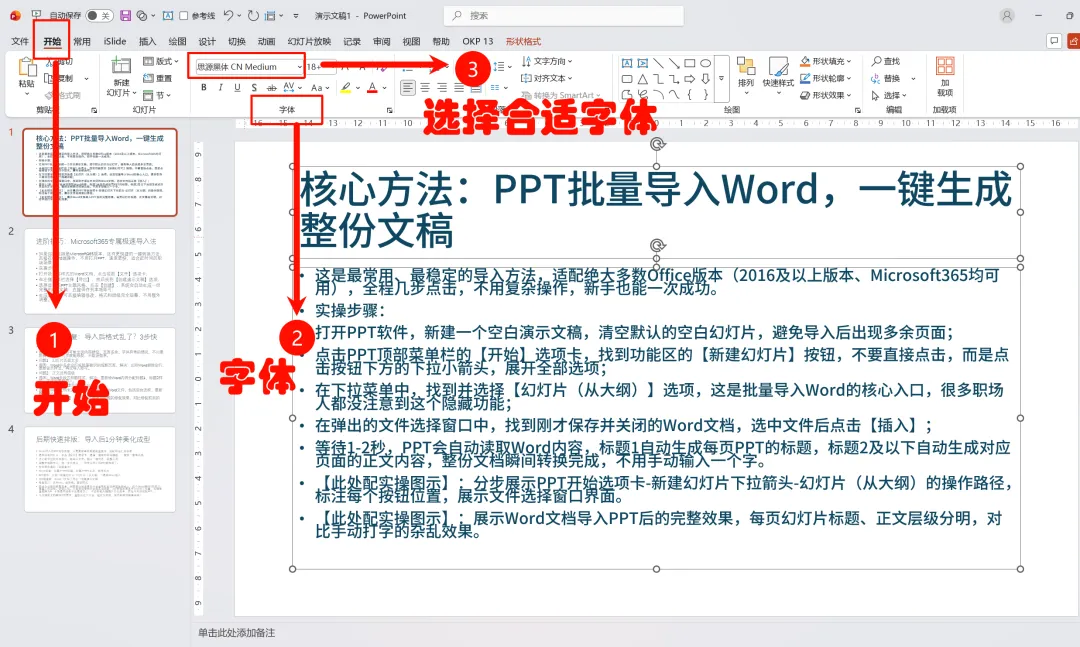Select the text box shape in shapes gallery

(627, 63)
